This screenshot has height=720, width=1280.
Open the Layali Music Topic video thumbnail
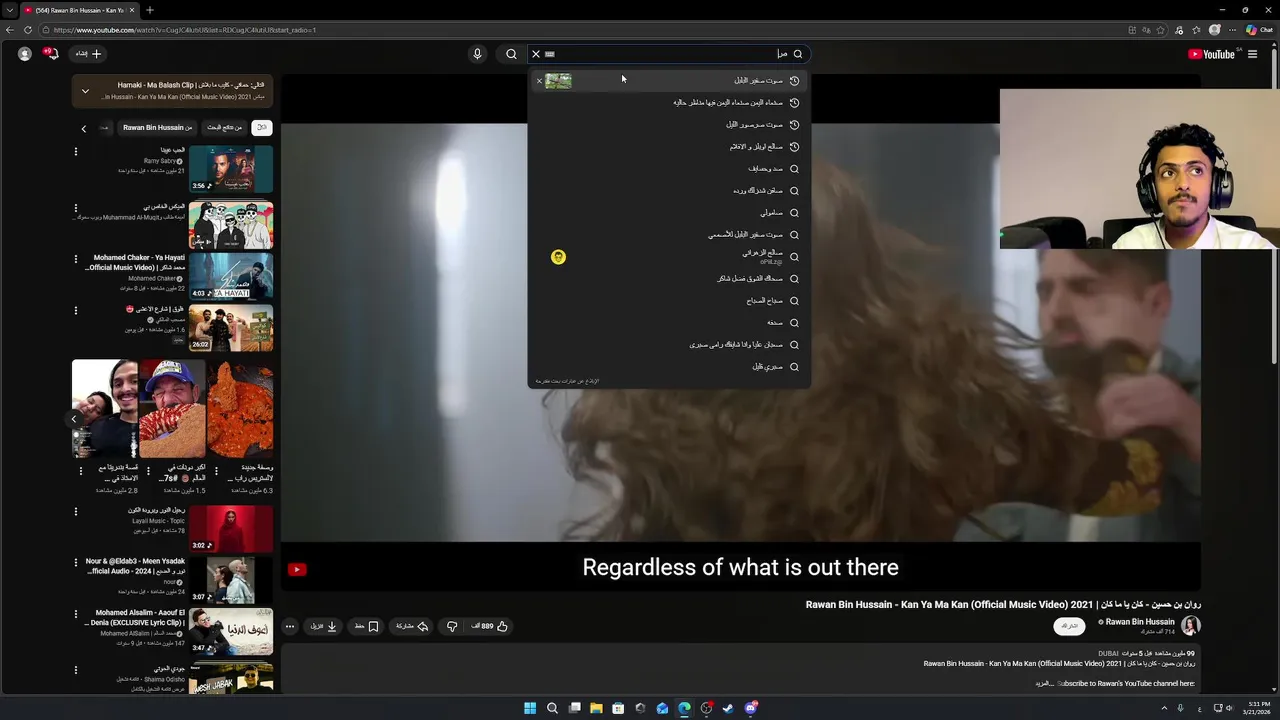(x=231, y=529)
